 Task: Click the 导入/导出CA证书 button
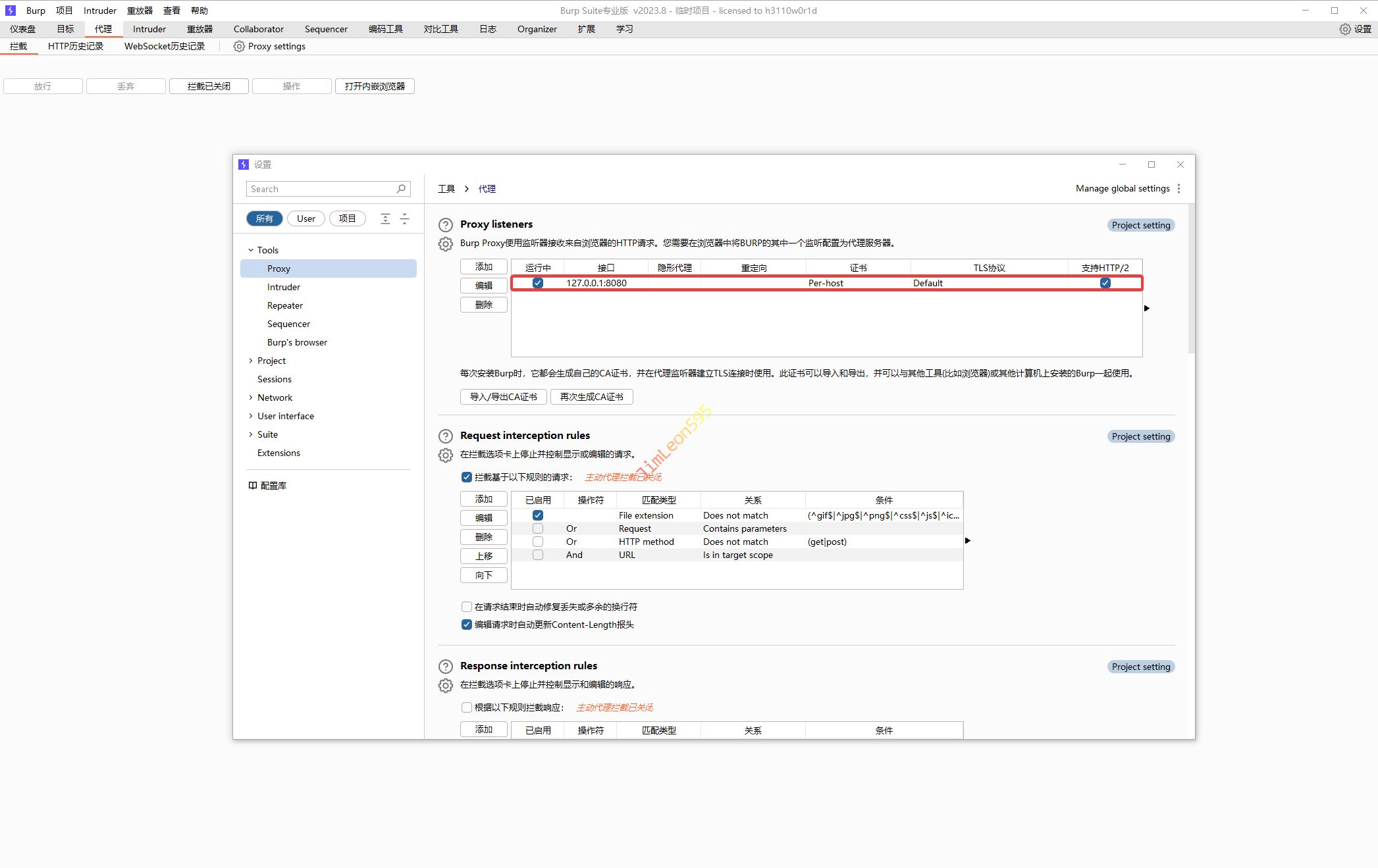click(503, 397)
